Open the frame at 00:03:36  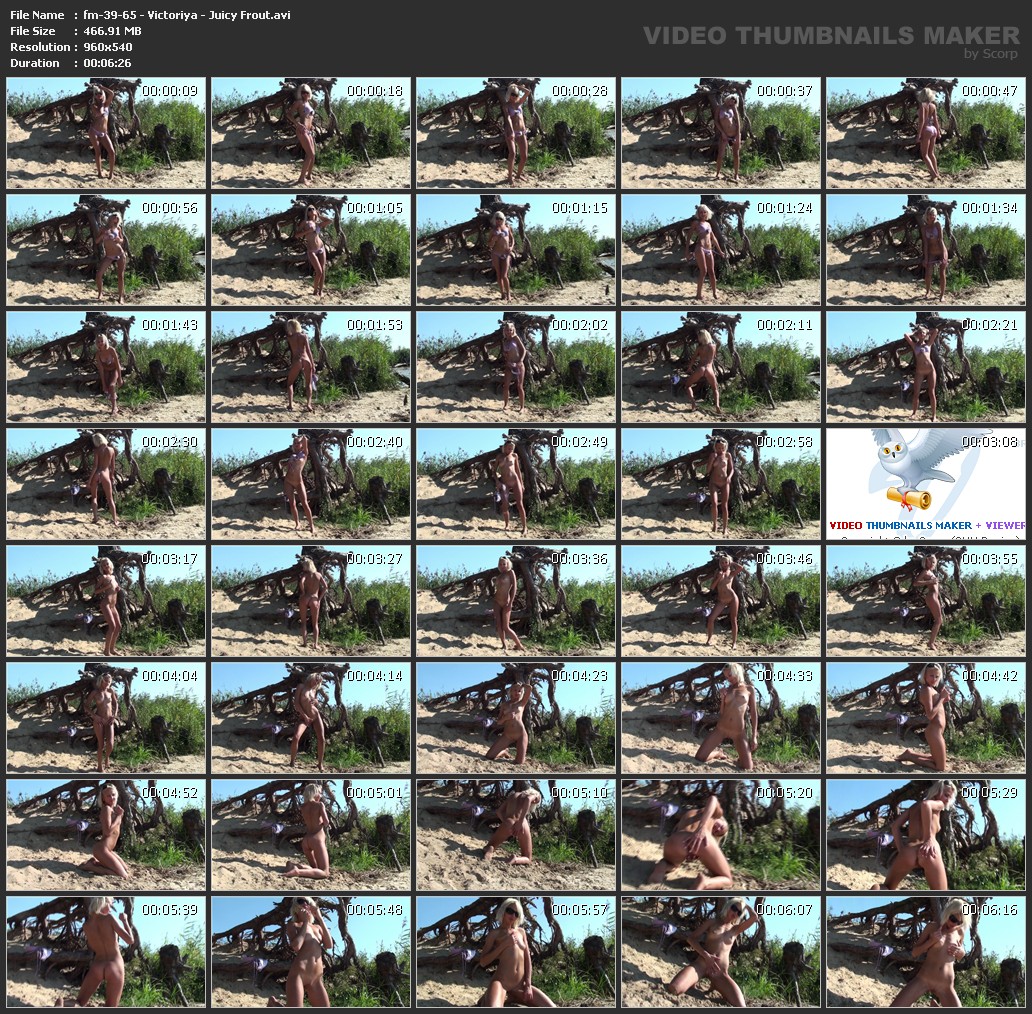pos(516,601)
